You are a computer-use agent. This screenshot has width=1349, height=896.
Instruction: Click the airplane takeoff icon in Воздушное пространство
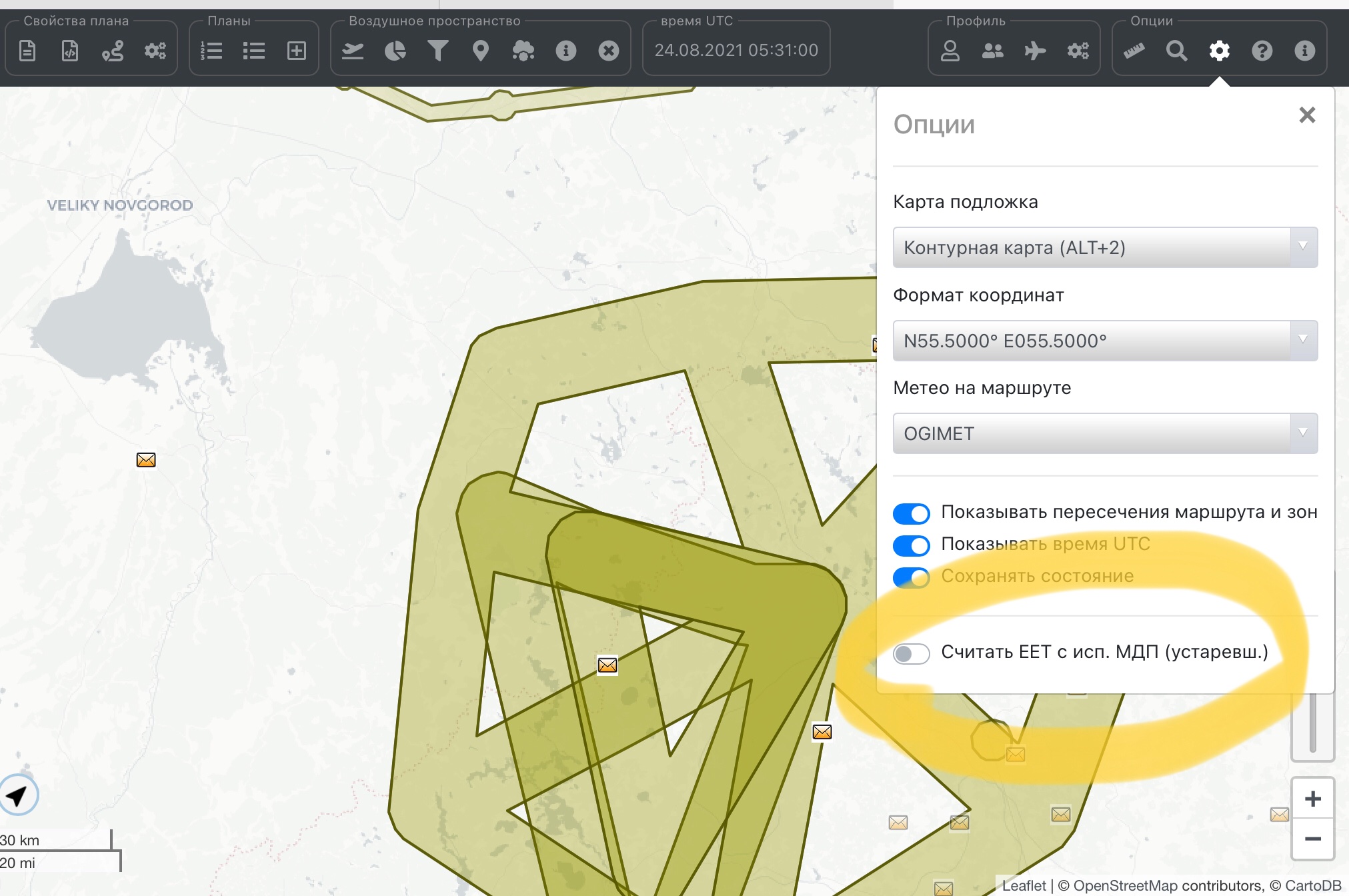[353, 51]
